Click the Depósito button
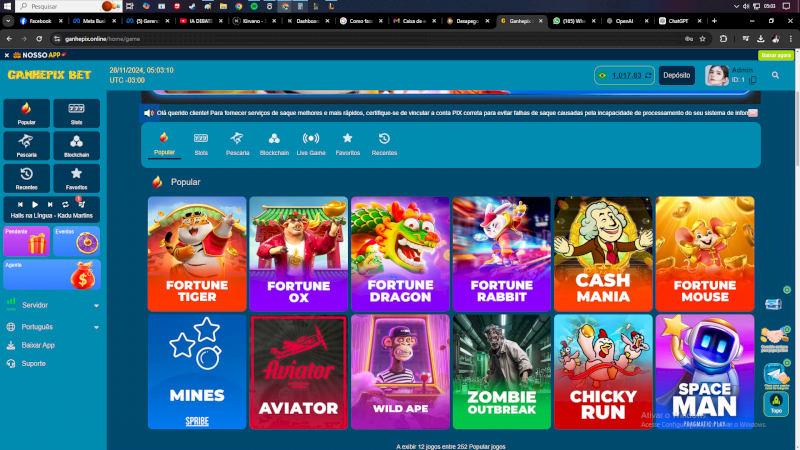 point(677,76)
